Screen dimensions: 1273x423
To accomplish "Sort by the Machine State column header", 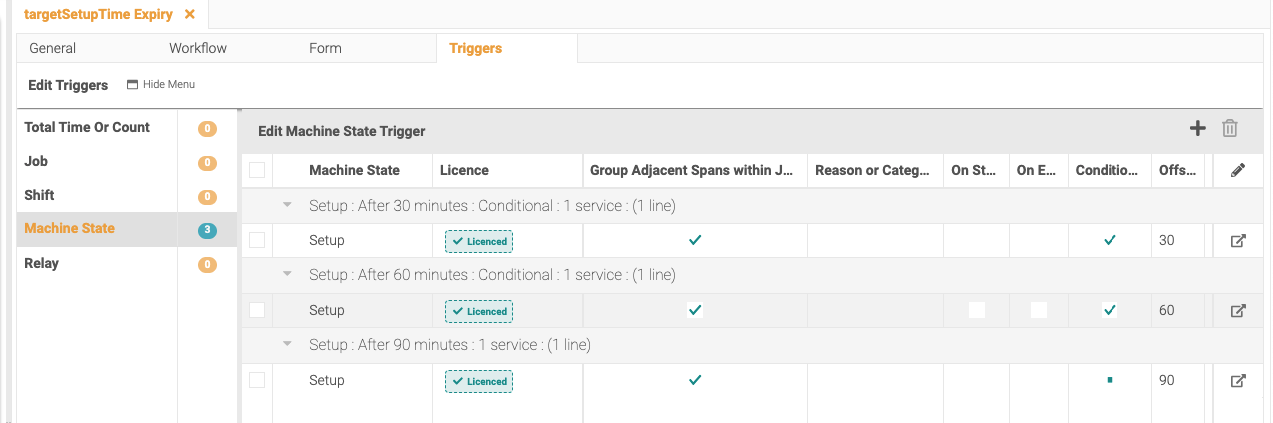I will click(354, 171).
